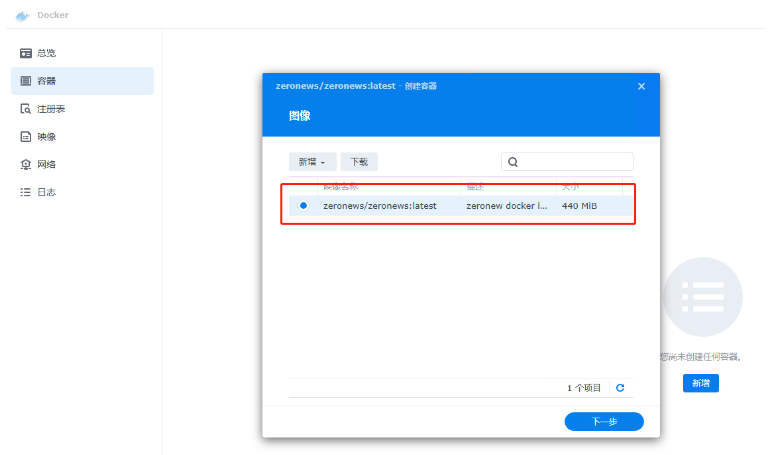This screenshot has height=455, width=773.
Task: Click the 总览 overview sidebar icon
Action: [26, 53]
